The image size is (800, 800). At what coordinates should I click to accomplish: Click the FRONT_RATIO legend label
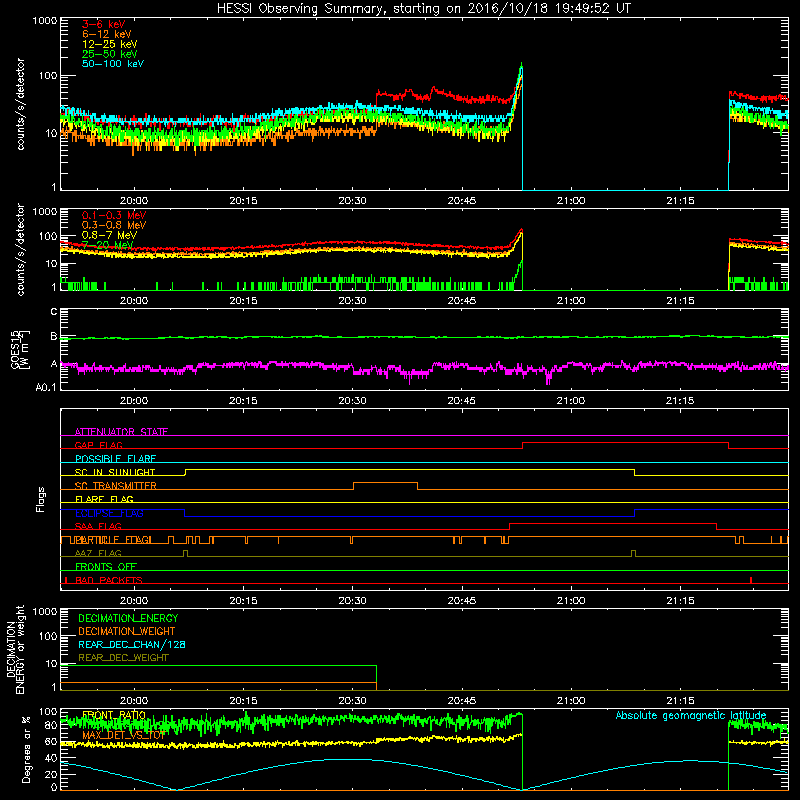(114, 715)
